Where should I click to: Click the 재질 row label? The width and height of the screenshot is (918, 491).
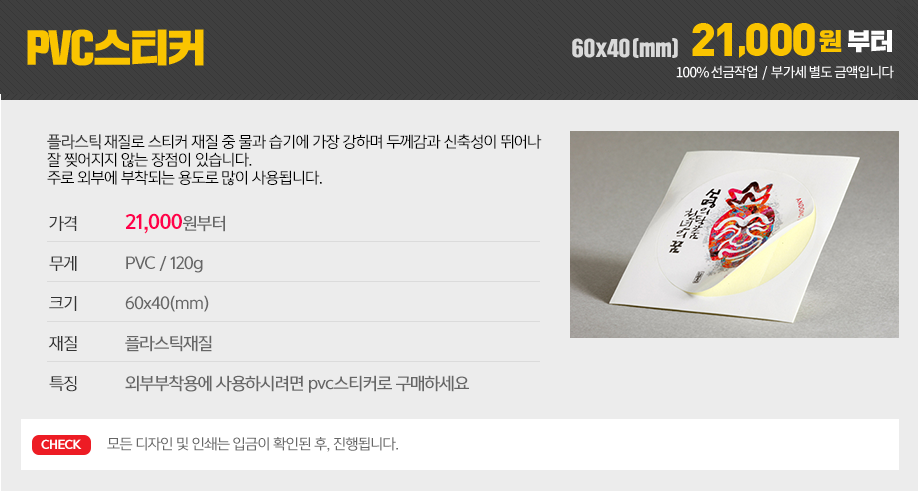(63, 343)
